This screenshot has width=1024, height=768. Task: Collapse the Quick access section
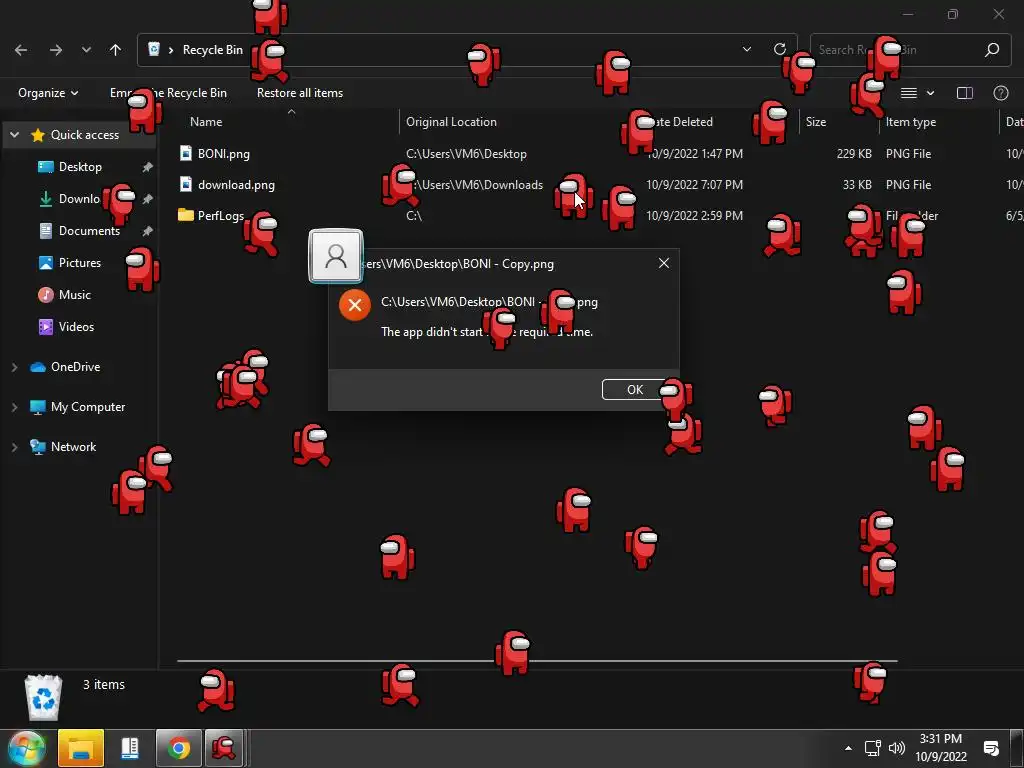coord(14,135)
